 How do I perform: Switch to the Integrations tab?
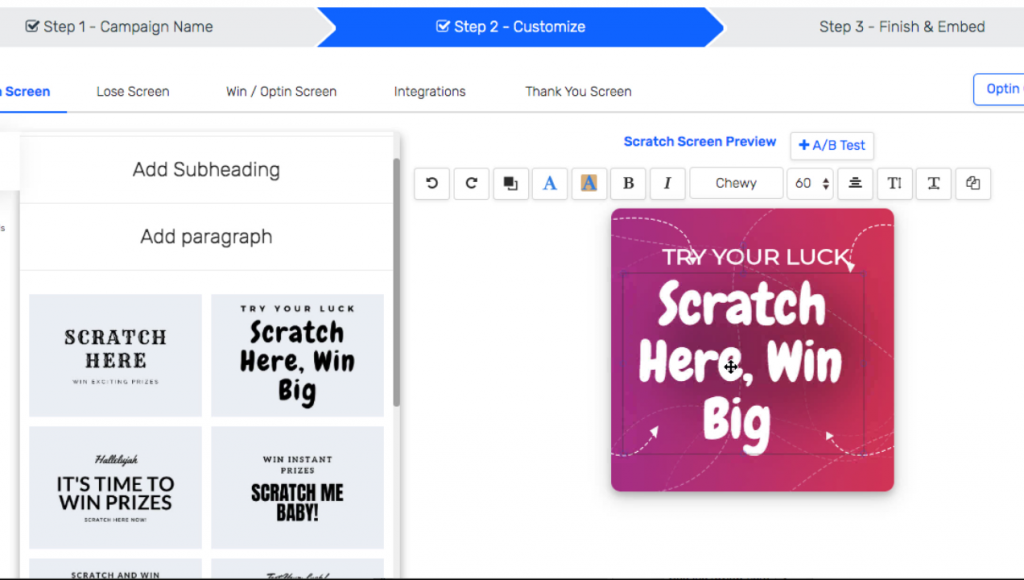[x=430, y=91]
